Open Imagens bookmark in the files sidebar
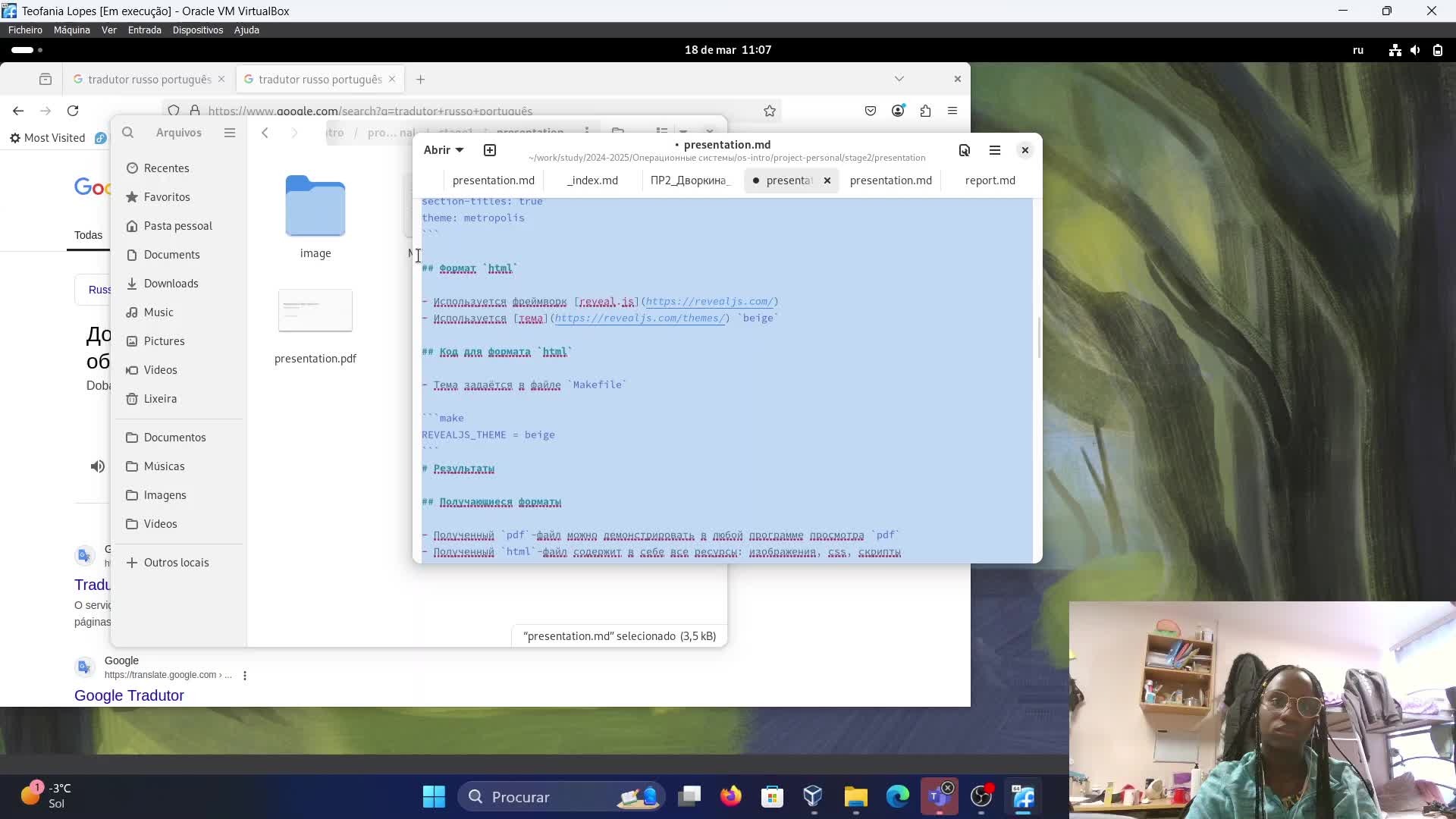 pos(179,495)
